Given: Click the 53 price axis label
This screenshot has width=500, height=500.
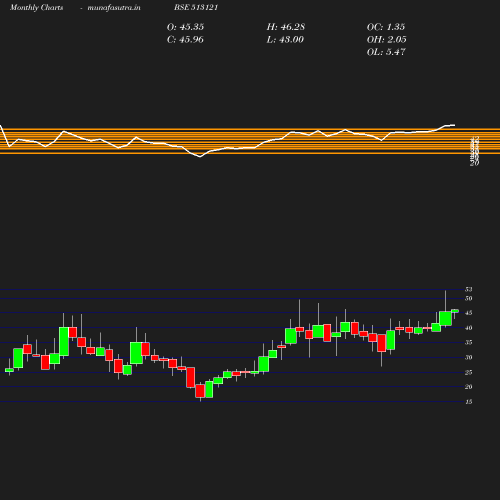Looking at the screenshot, I should coord(469,289).
